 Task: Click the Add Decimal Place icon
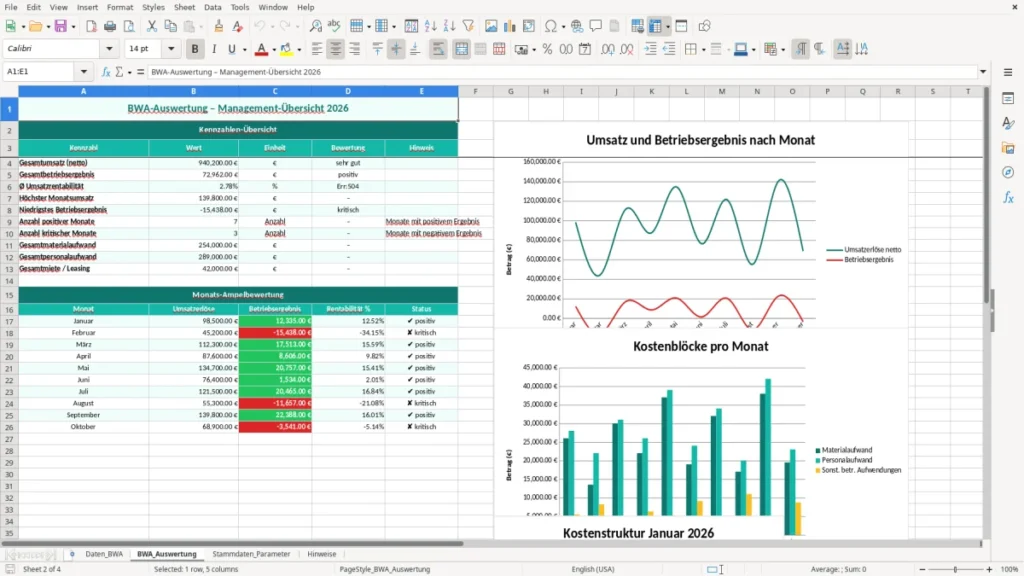[607, 49]
